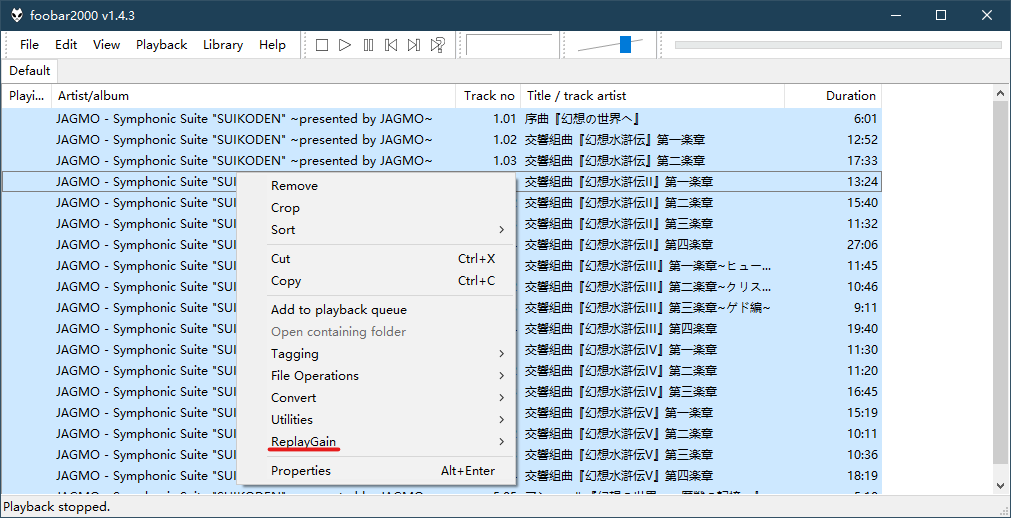Click the playback seek bar
1011x518 pixels.
click(837, 45)
